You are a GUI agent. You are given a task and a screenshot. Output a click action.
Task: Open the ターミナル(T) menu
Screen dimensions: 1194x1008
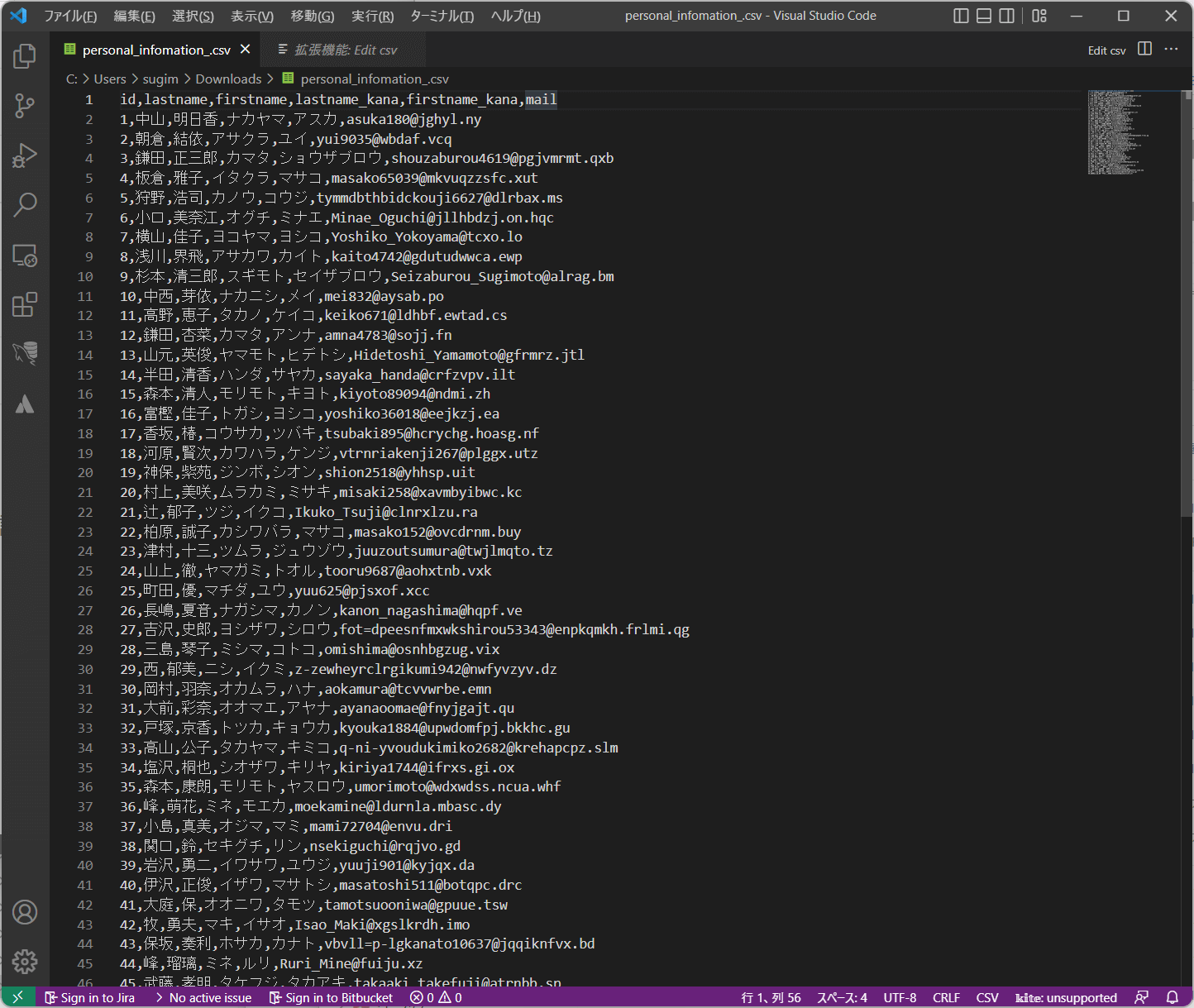coord(442,16)
